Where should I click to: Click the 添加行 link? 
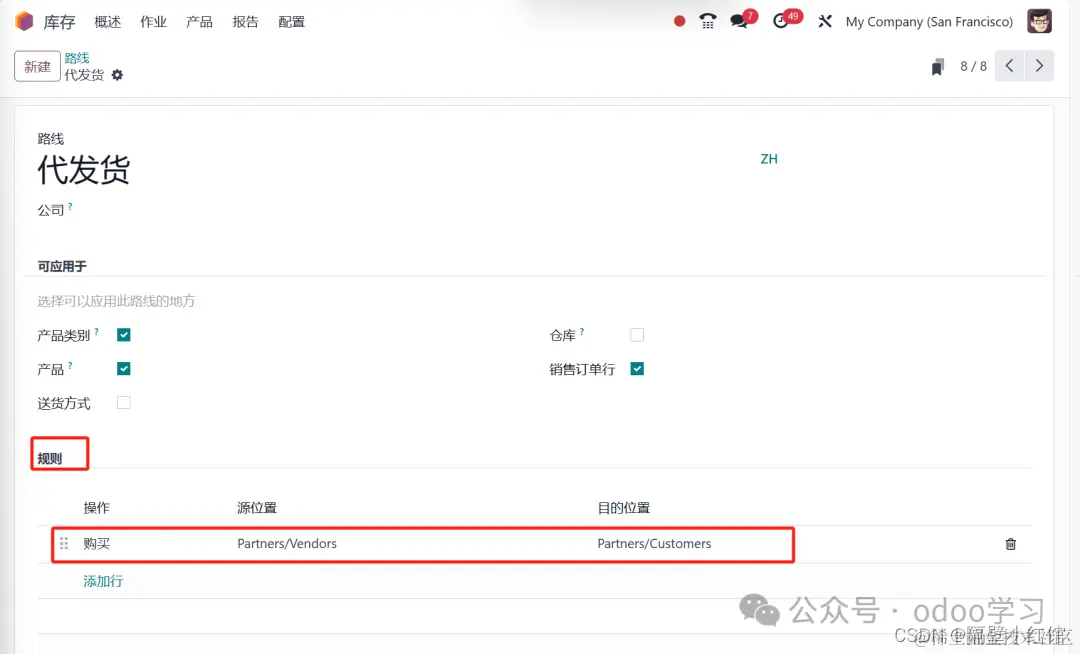point(103,581)
